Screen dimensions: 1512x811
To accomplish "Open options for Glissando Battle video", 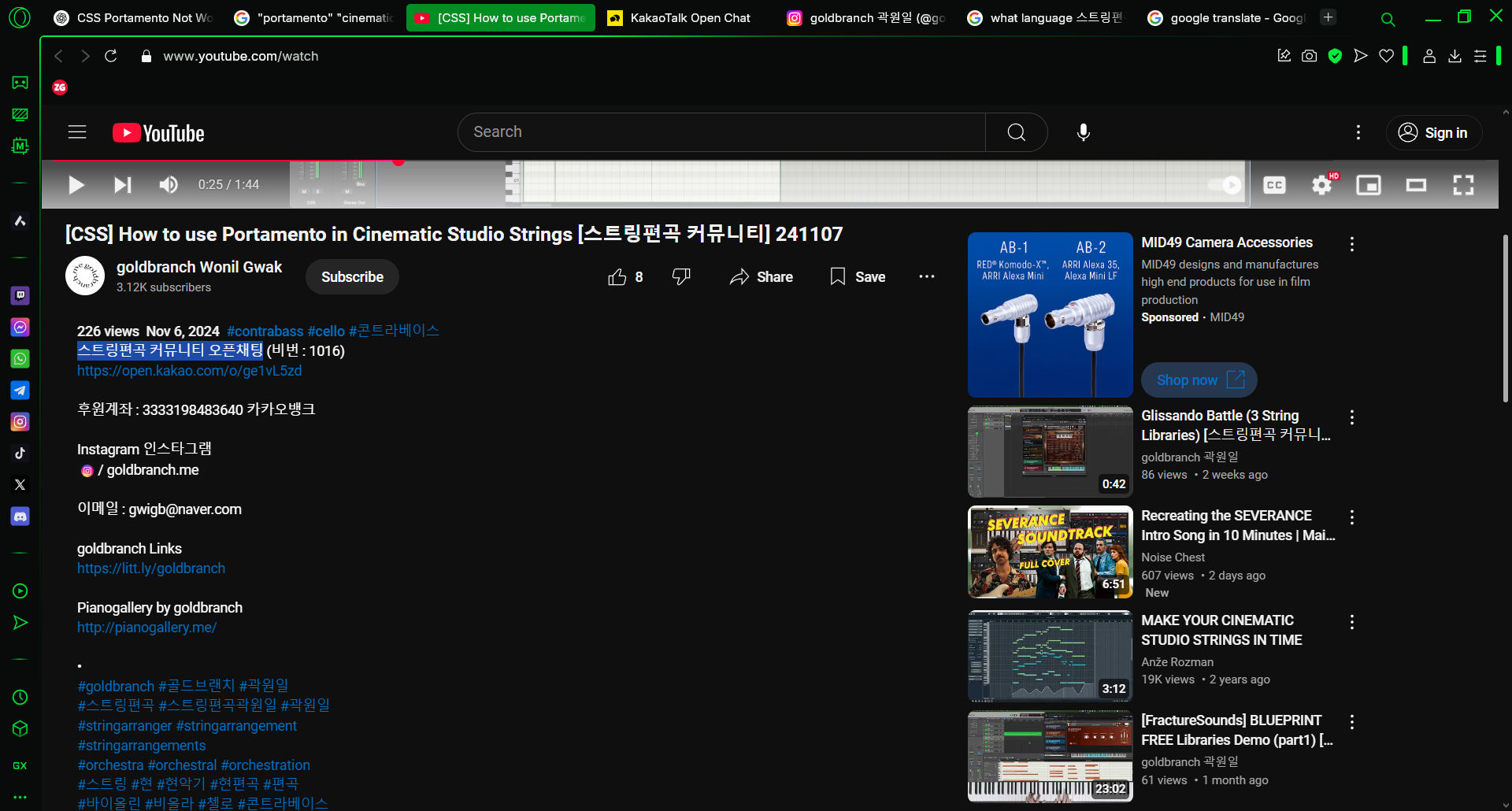I will click(x=1352, y=417).
